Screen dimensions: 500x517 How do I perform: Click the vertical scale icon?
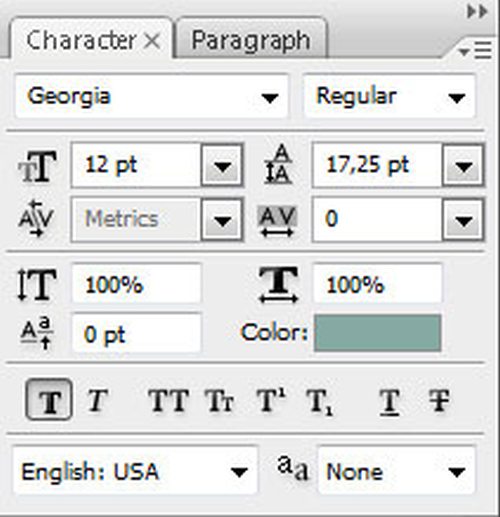click(x=37, y=284)
